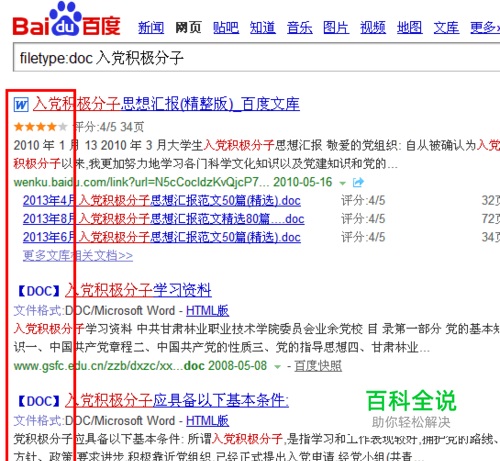Click 评分:4/5 beside the 2013年8月 document
Image resolution: width=500 pixels, height=461 pixels.
(x=363, y=219)
